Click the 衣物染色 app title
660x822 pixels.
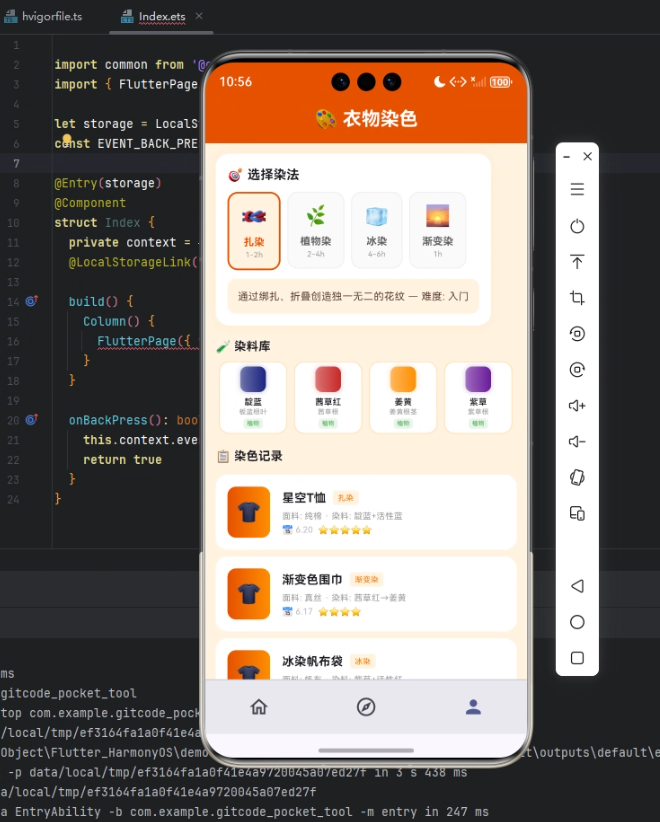coord(380,119)
